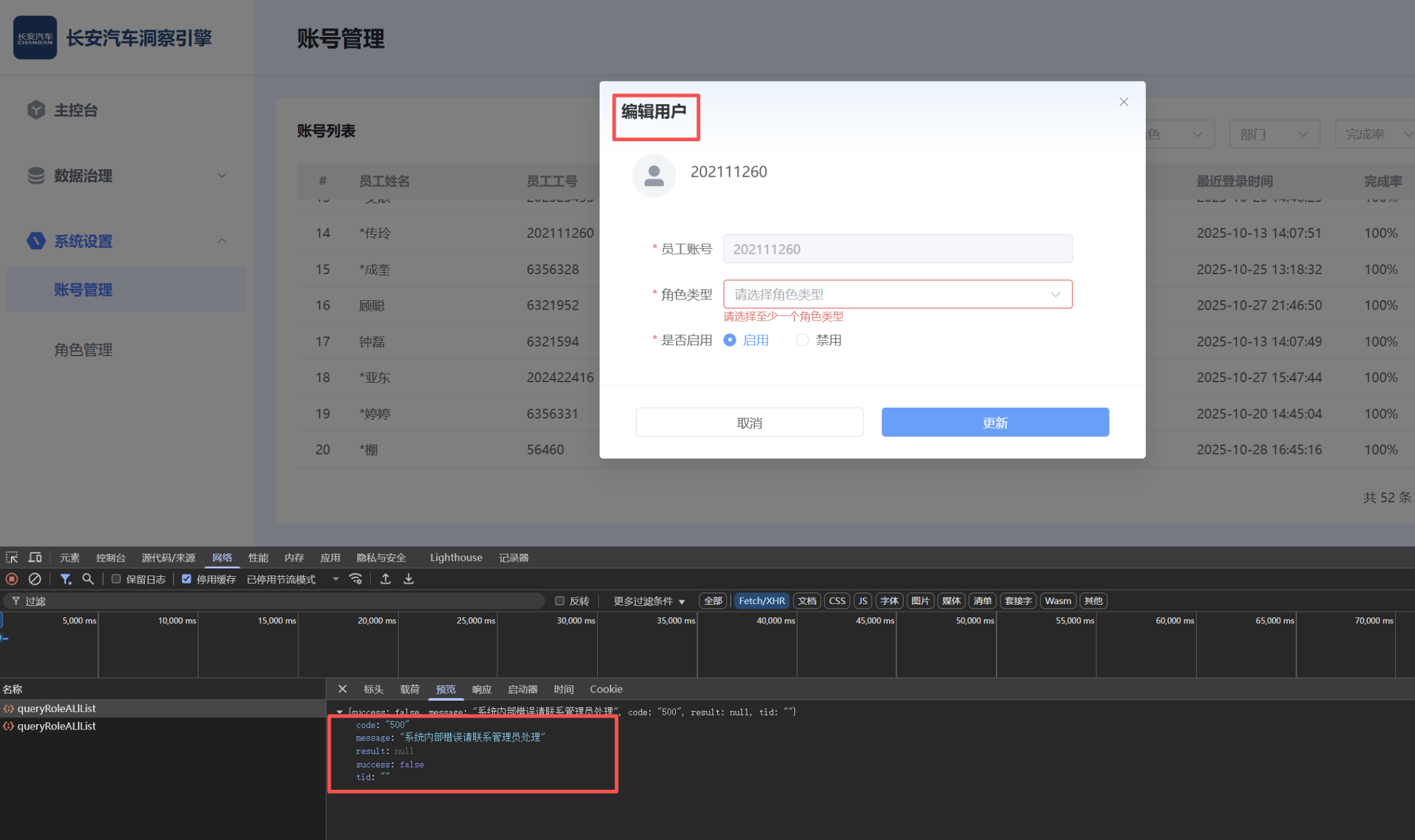Click the 取消 button

pos(749,423)
